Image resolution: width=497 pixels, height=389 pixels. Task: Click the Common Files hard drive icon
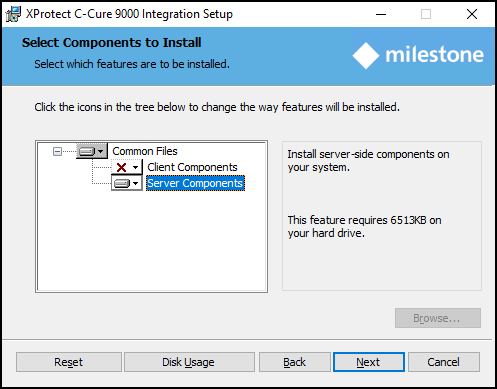[x=87, y=152]
